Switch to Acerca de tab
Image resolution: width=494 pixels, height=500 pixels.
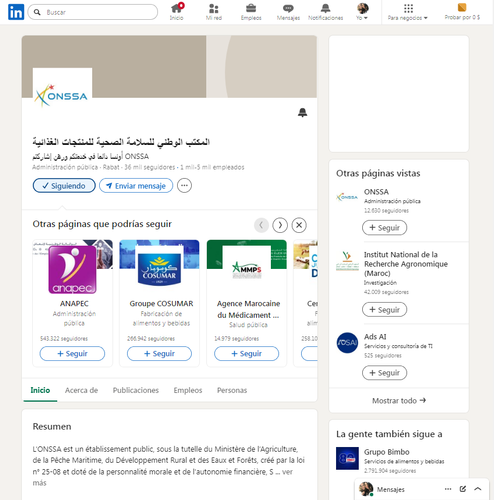[81, 390]
